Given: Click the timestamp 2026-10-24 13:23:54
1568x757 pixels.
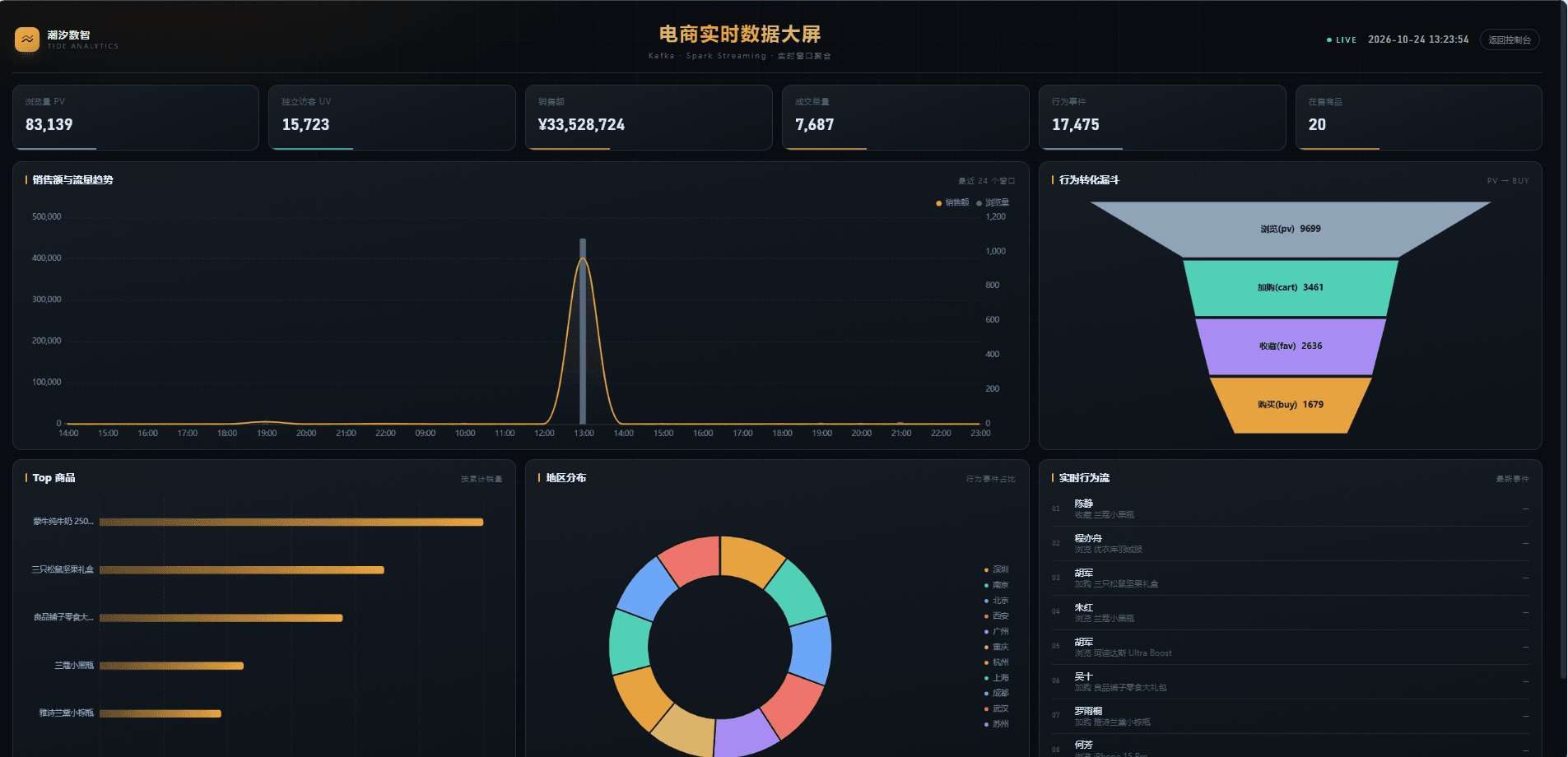Looking at the screenshot, I should pos(1418,39).
